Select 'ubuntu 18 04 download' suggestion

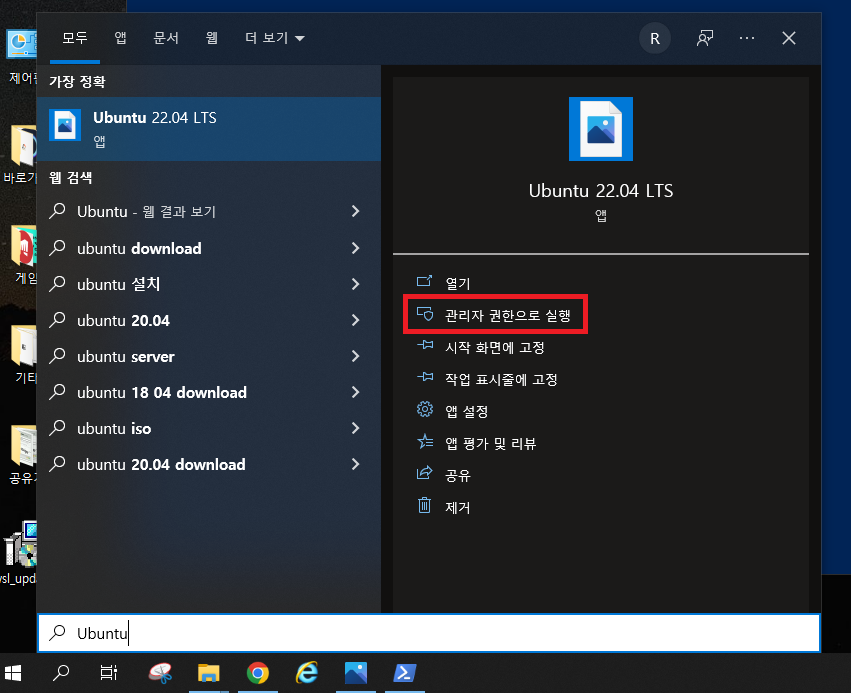pyautogui.click(x=209, y=392)
